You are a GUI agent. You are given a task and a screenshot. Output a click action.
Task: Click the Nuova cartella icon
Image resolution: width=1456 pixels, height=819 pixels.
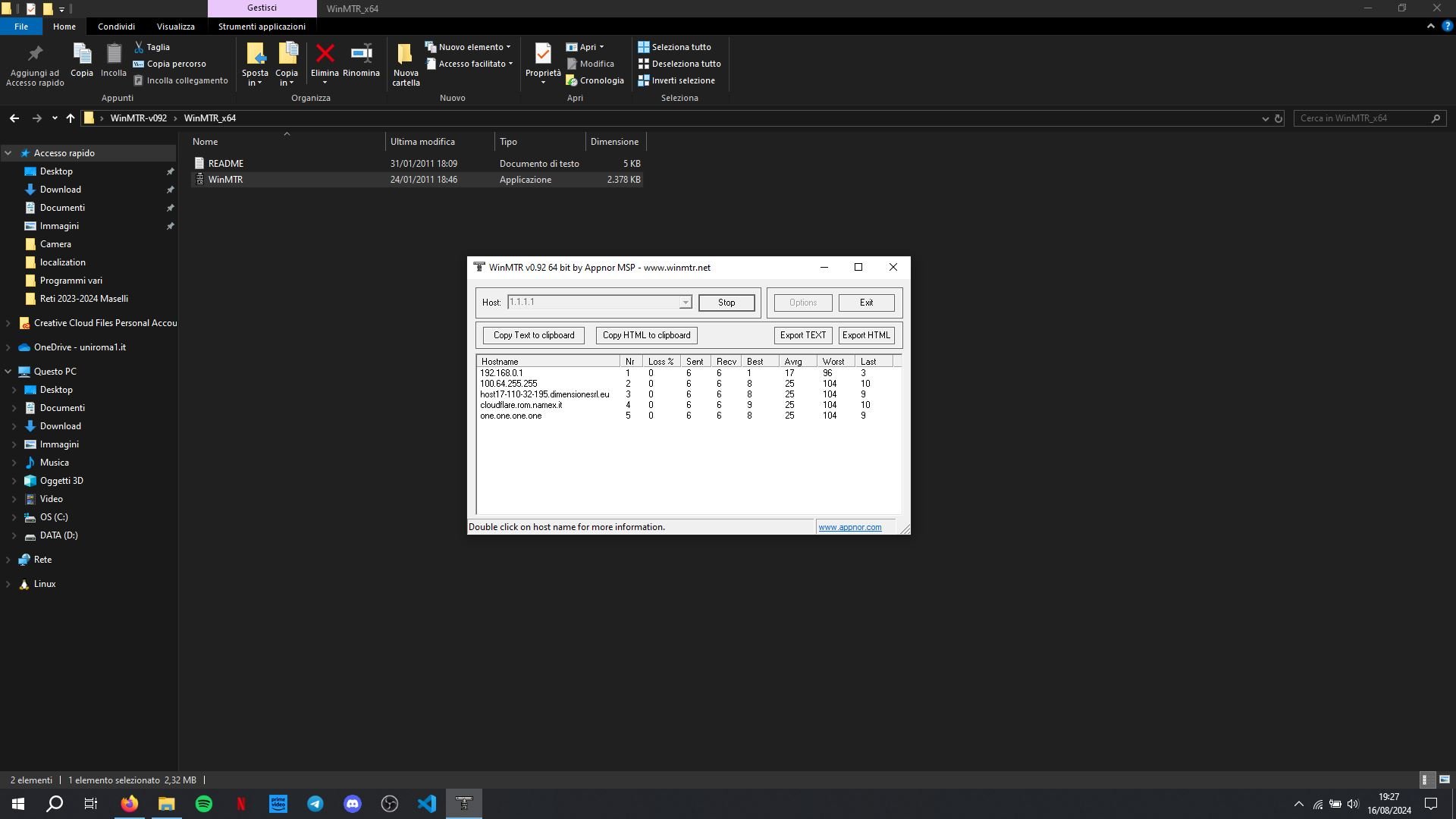(x=406, y=55)
